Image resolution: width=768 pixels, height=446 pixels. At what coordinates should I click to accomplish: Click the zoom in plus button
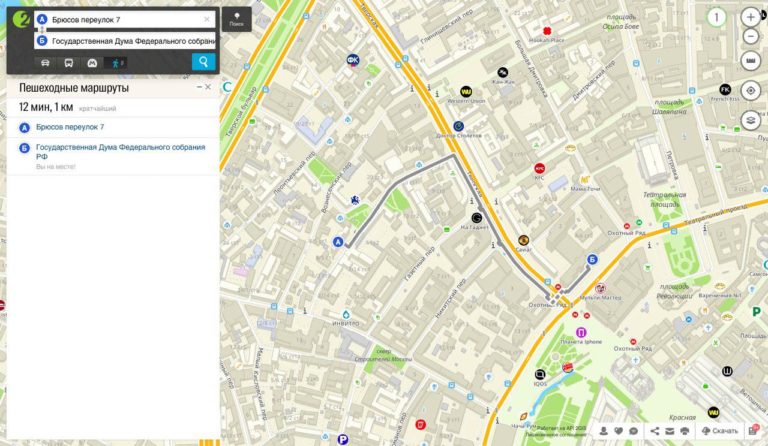click(751, 17)
